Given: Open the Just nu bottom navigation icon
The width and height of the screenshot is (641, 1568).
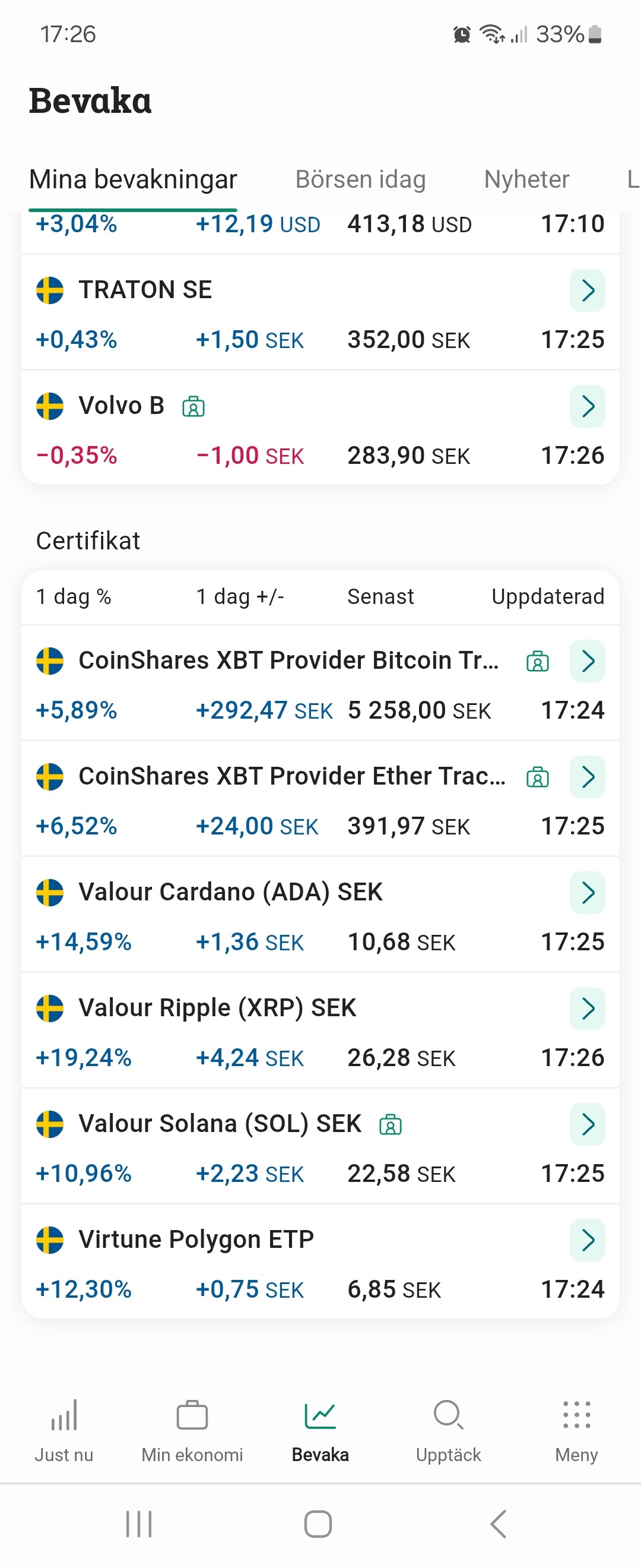Looking at the screenshot, I should (64, 1416).
